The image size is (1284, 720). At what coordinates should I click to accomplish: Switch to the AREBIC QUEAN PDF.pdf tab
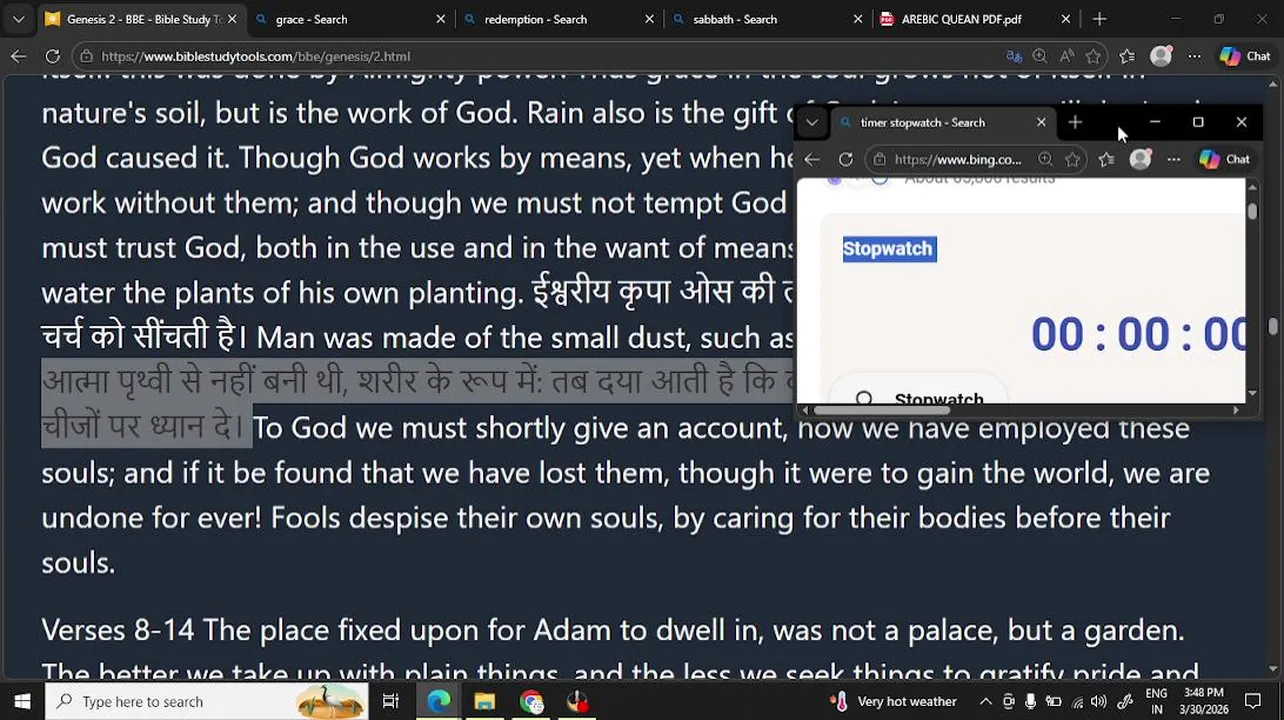972,19
